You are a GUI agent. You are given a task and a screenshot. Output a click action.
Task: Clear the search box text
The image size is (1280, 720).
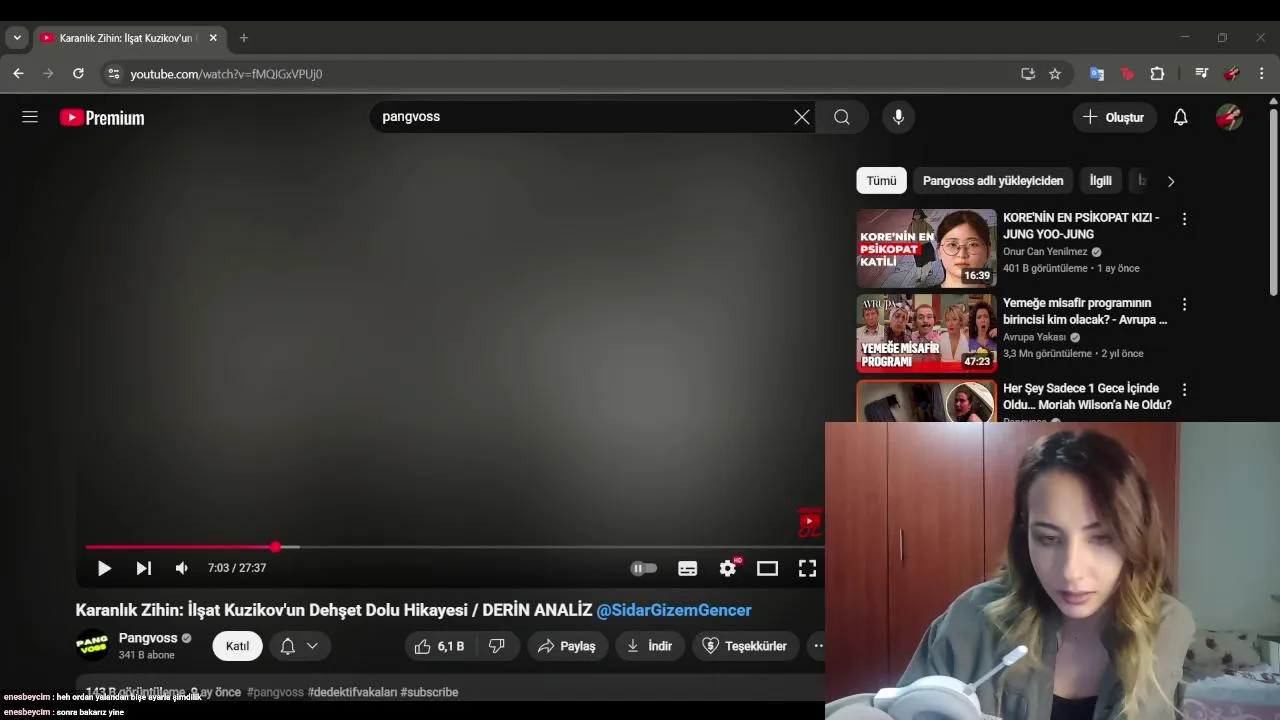coord(801,117)
